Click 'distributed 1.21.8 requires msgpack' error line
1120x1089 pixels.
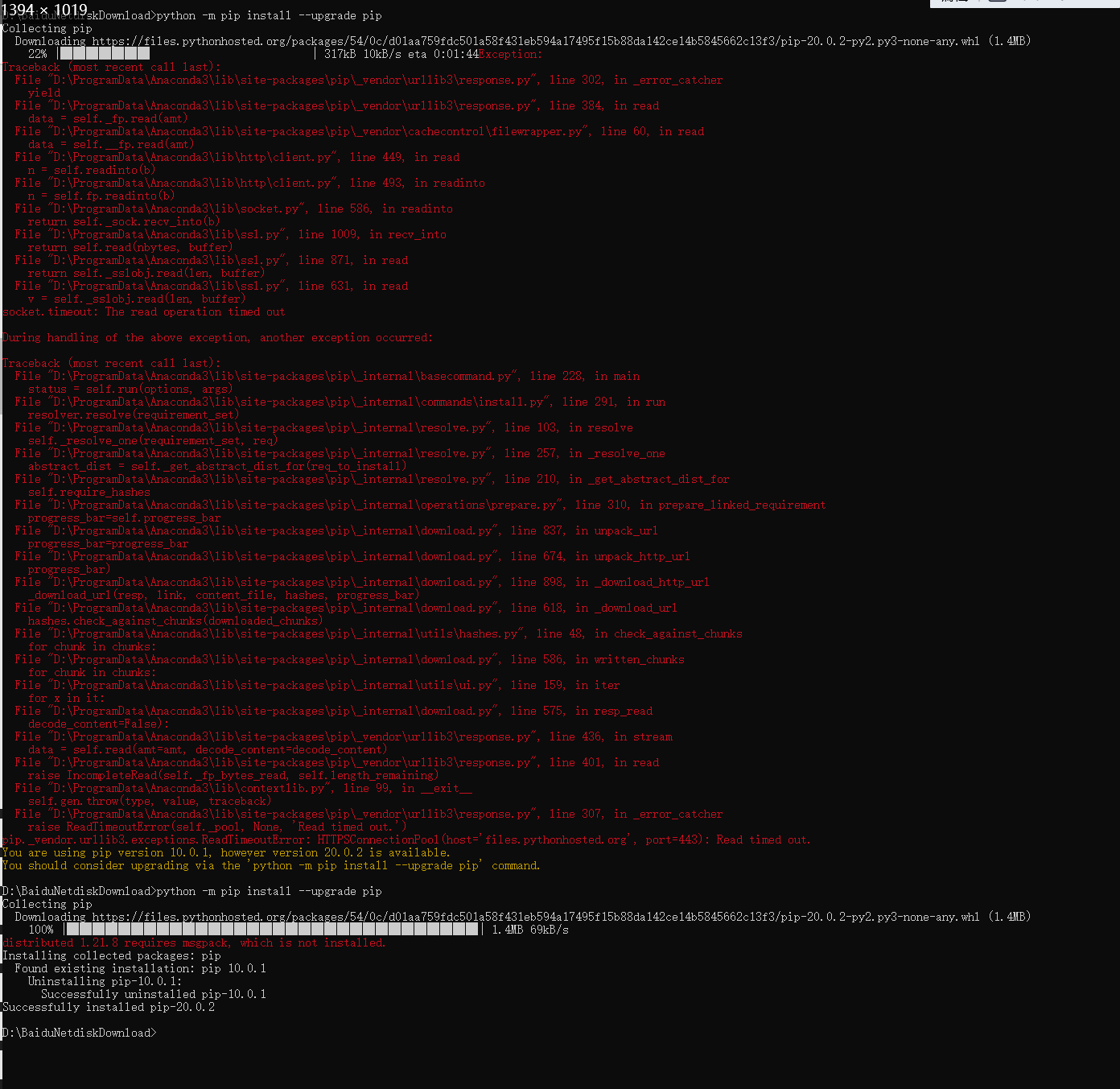pos(194,943)
